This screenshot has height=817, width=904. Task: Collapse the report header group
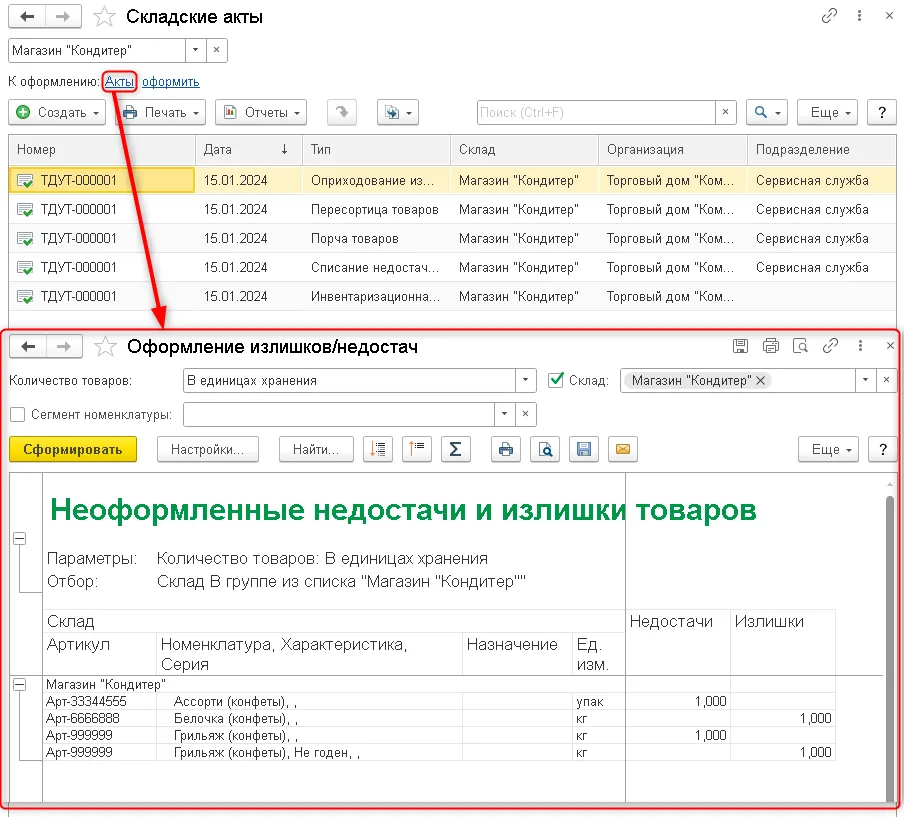click(20, 538)
